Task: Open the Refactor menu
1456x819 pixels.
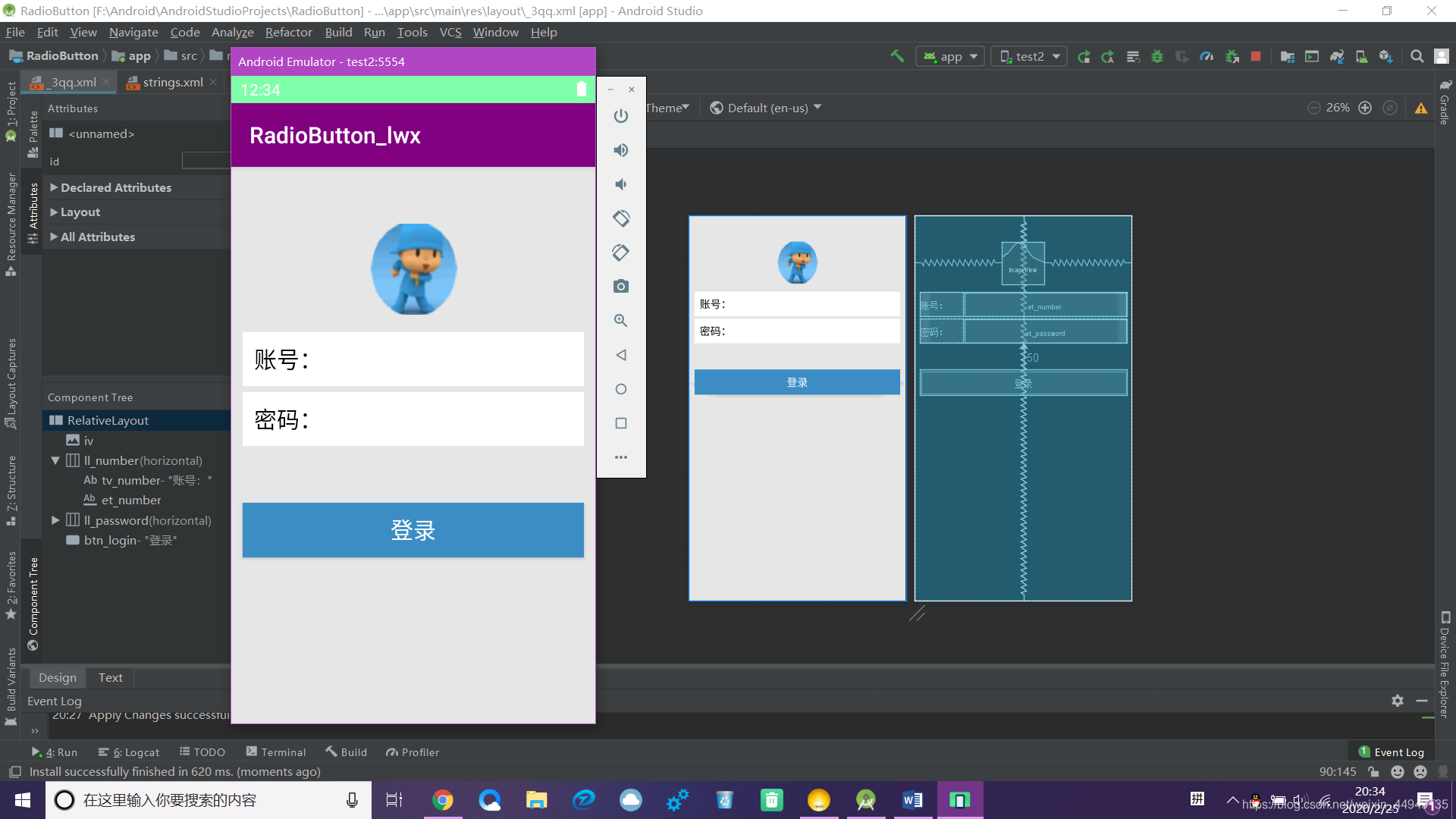Action: coord(288,32)
